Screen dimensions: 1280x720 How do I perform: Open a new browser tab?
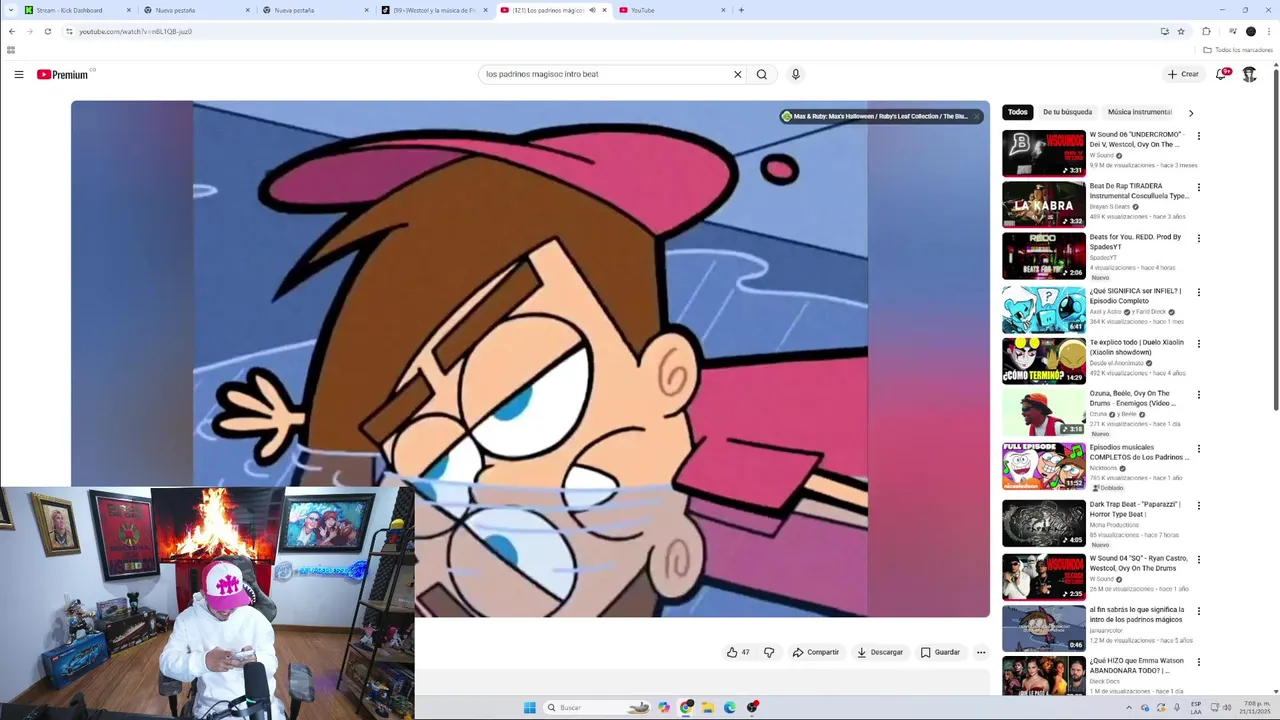click(741, 10)
